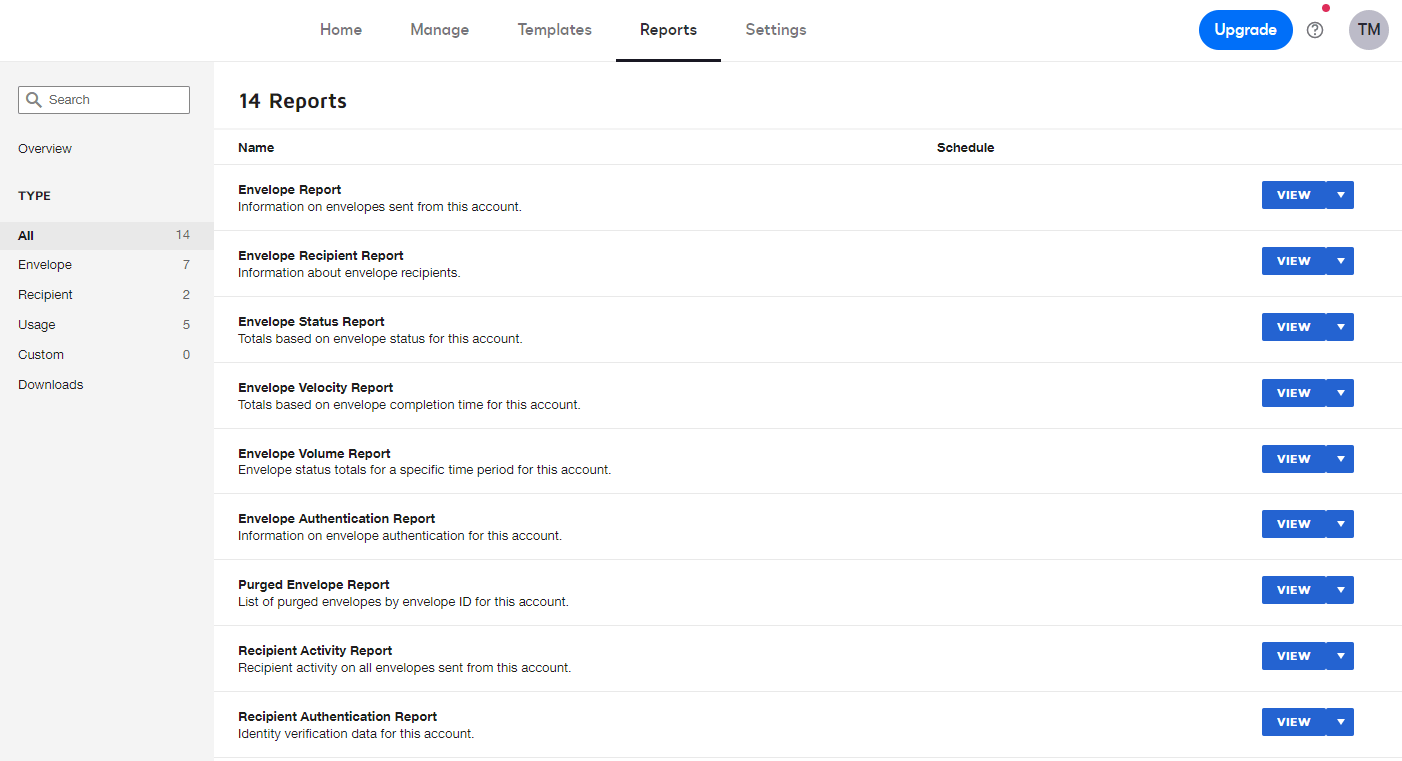The width and height of the screenshot is (1402, 761).
Task: Expand dropdown arrow beside Envelope Report View
Action: [x=1340, y=195]
